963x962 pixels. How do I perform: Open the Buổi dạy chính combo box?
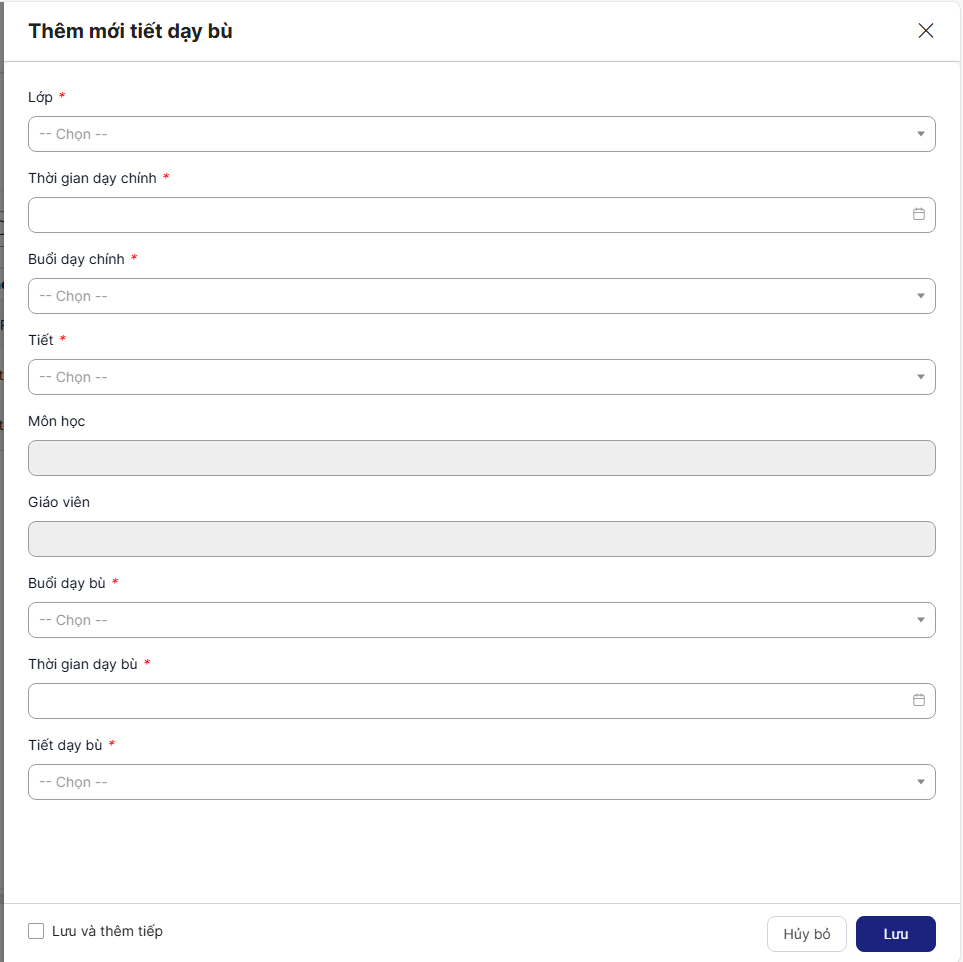[470, 296]
